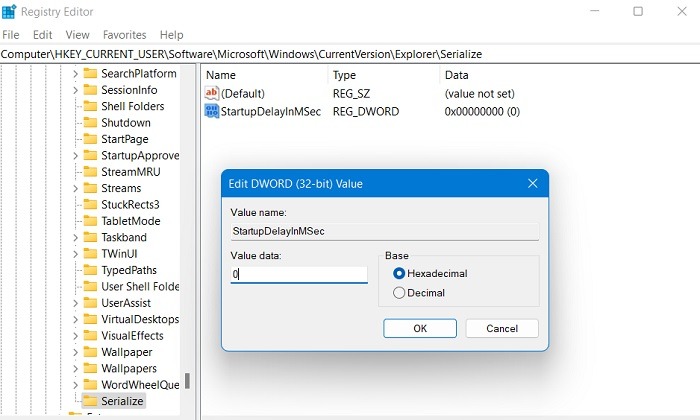Click the 0x00000000 (0) data cell

tap(482, 112)
